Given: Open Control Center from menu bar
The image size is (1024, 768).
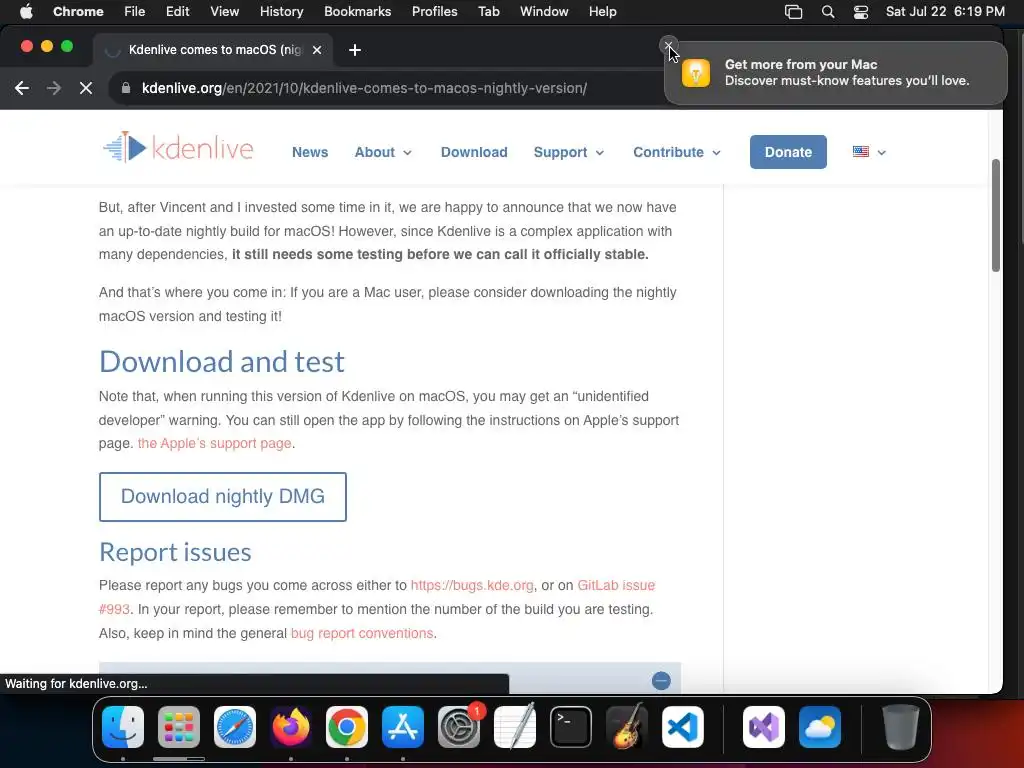Looking at the screenshot, I should pos(861,12).
